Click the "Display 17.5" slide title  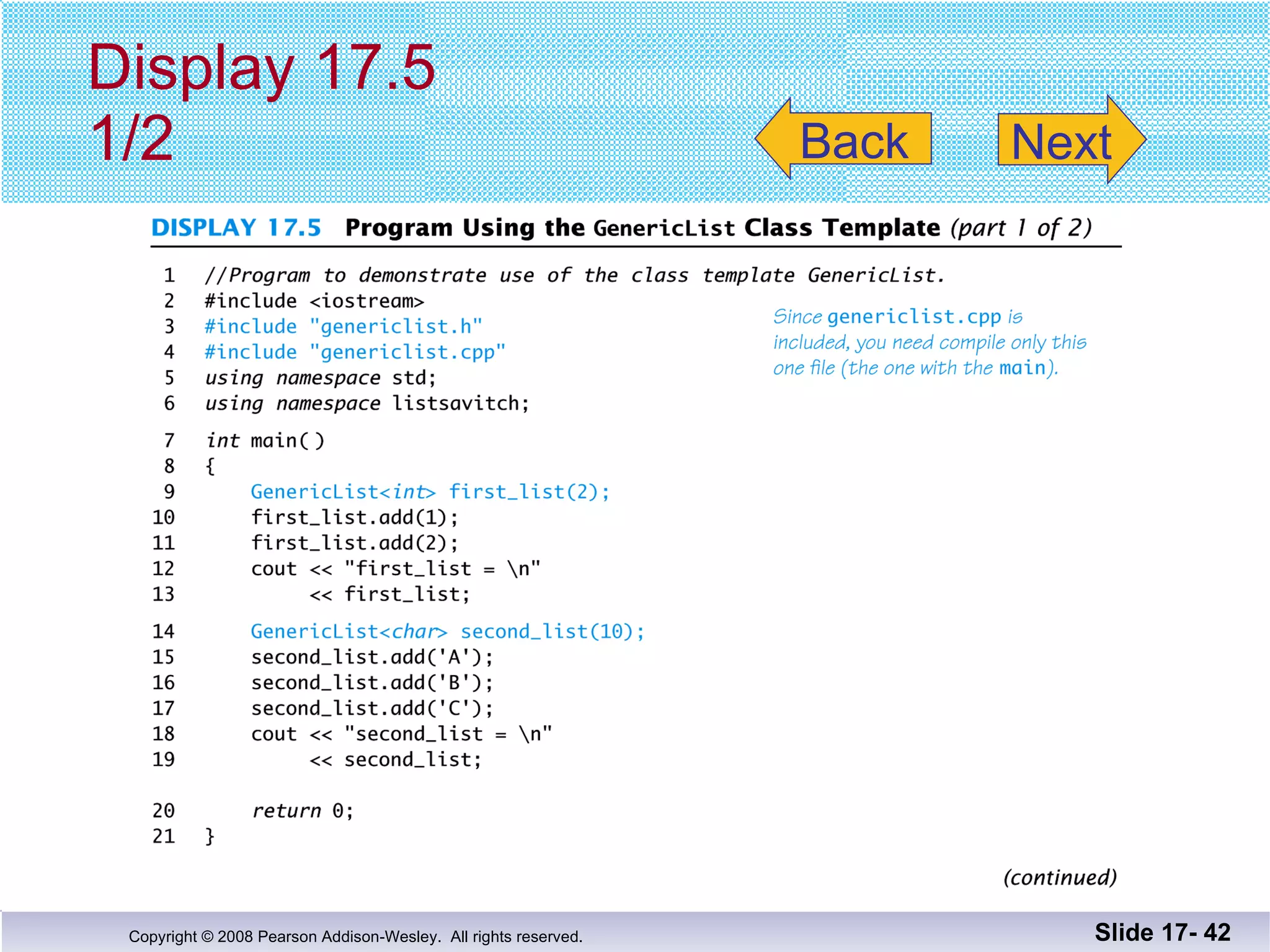click(261, 67)
